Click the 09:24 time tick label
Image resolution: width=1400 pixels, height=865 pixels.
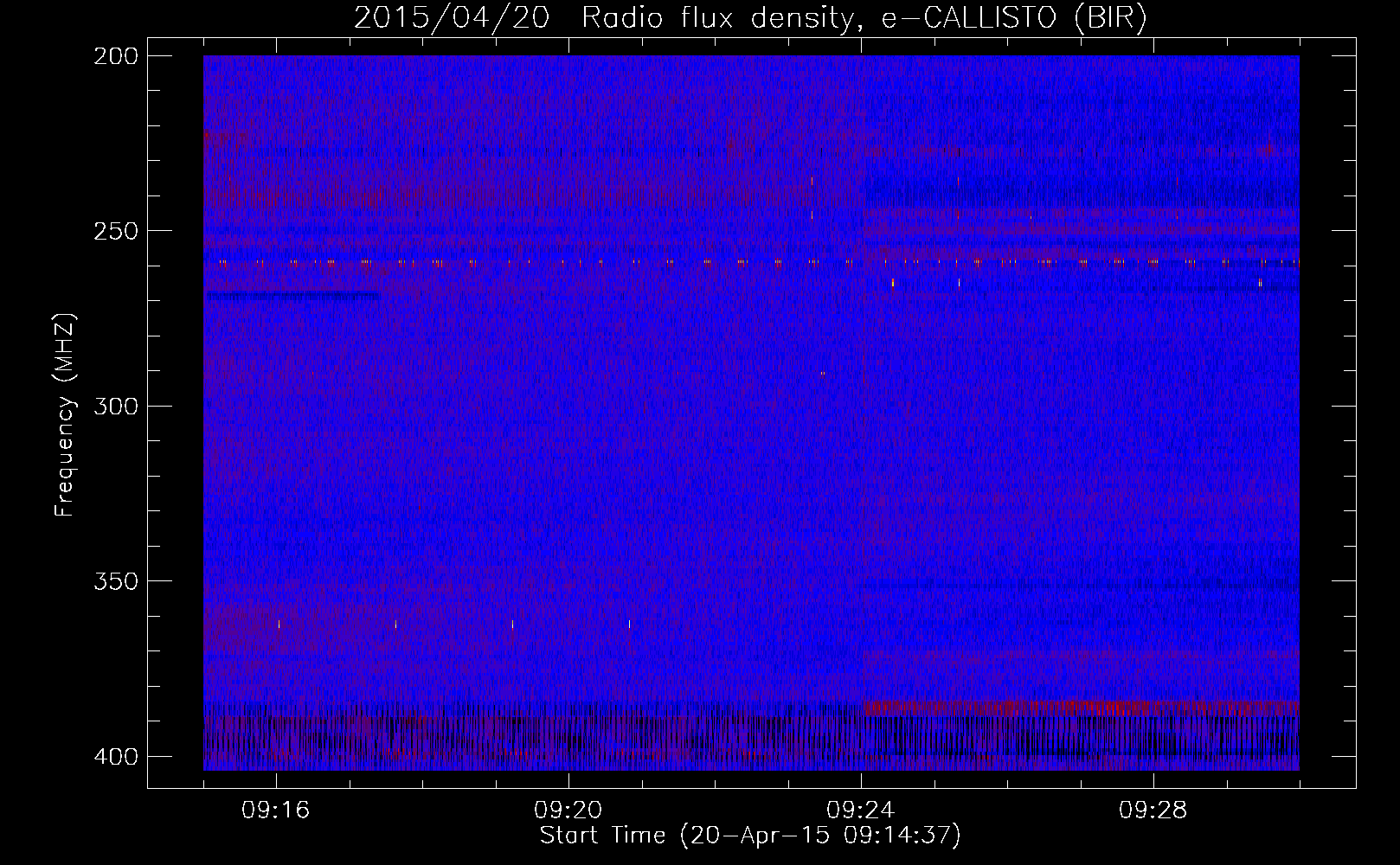coord(861,811)
